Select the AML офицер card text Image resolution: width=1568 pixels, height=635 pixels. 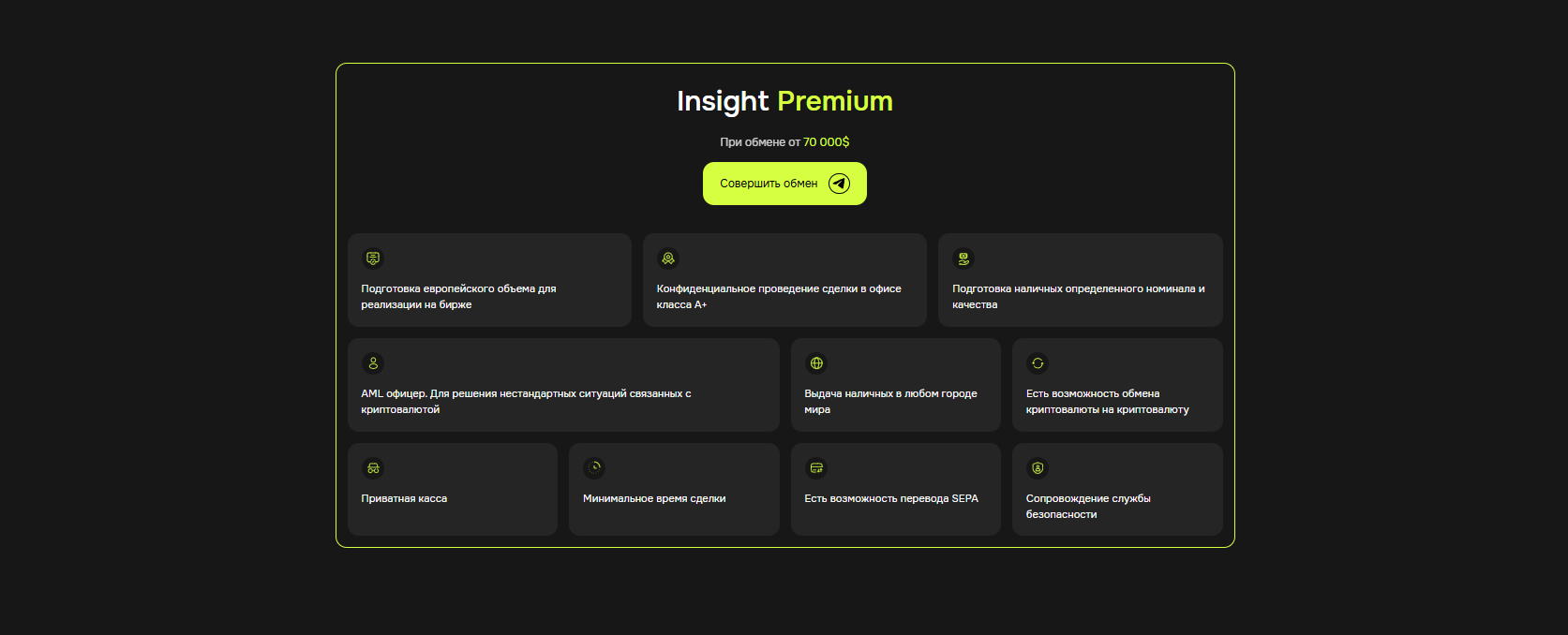[x=526, y=402]
